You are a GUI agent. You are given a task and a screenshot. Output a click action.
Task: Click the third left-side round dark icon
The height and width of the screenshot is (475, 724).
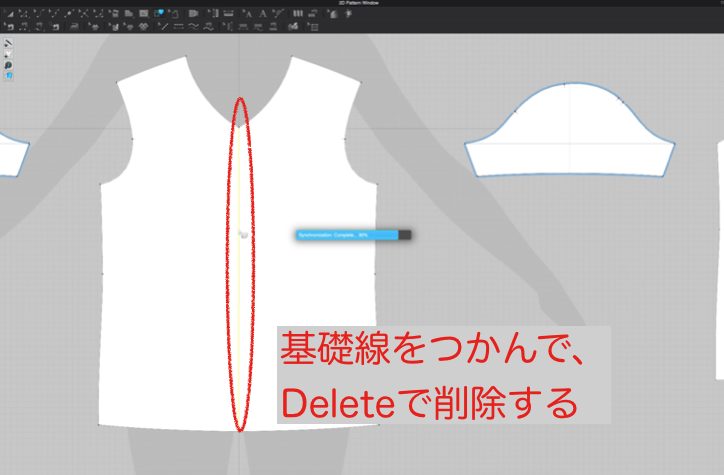click(8, 66)
